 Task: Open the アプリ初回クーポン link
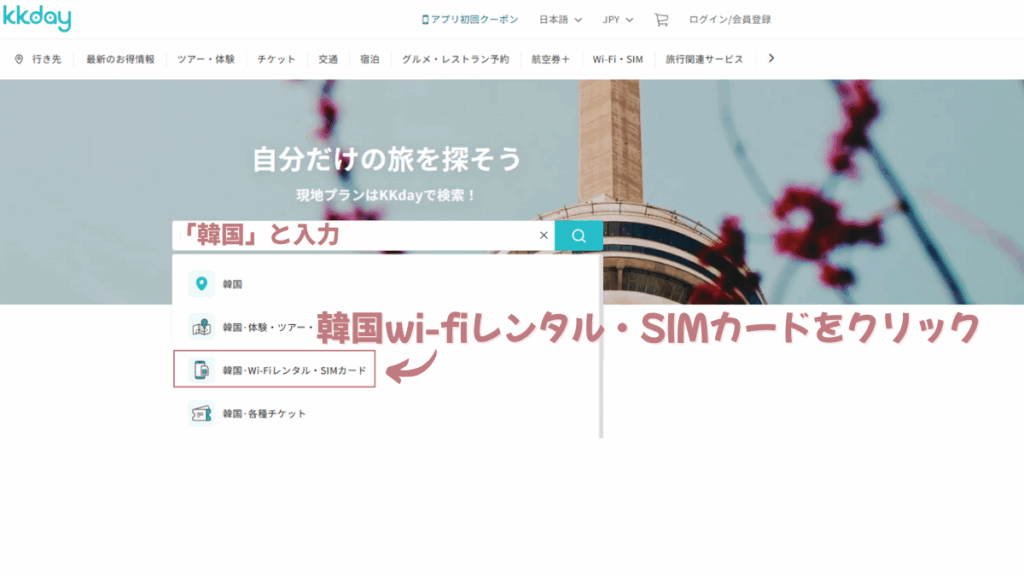click(x=470, y=20)
